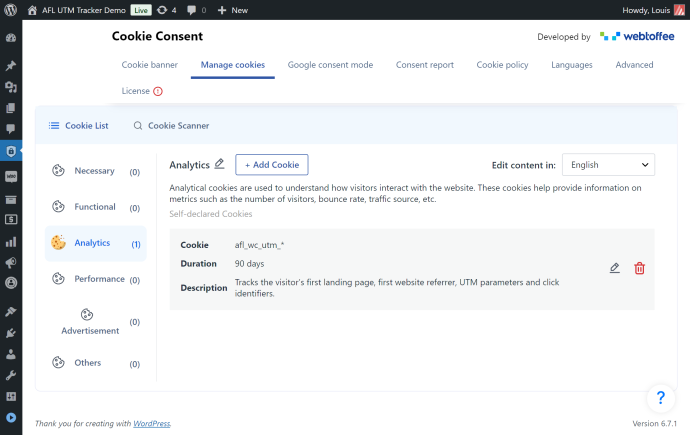This screenshot has height=435, width=690.
Task: Switch to the Languages tab
Action: tap(572, 65)
